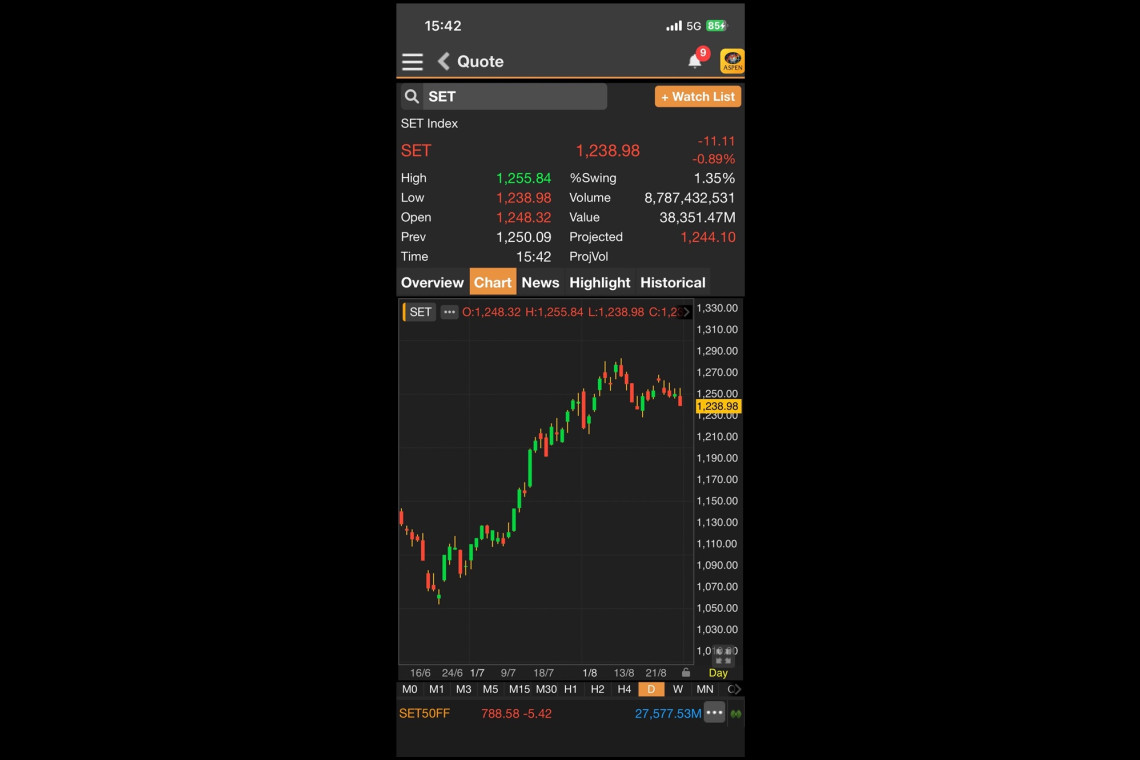1140x760 pixels.
Task: Select the M0 timeframe
Action: (410, 689)
